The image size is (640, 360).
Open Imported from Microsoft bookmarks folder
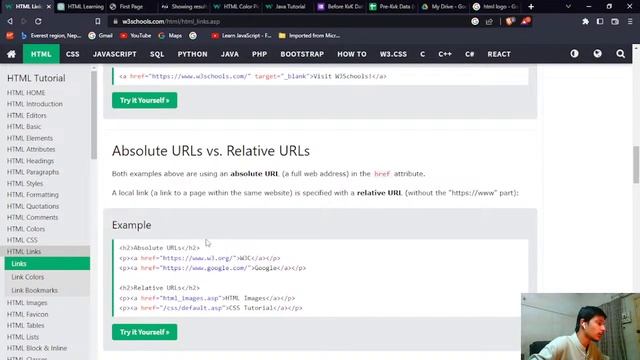click(x=309, y=36)
